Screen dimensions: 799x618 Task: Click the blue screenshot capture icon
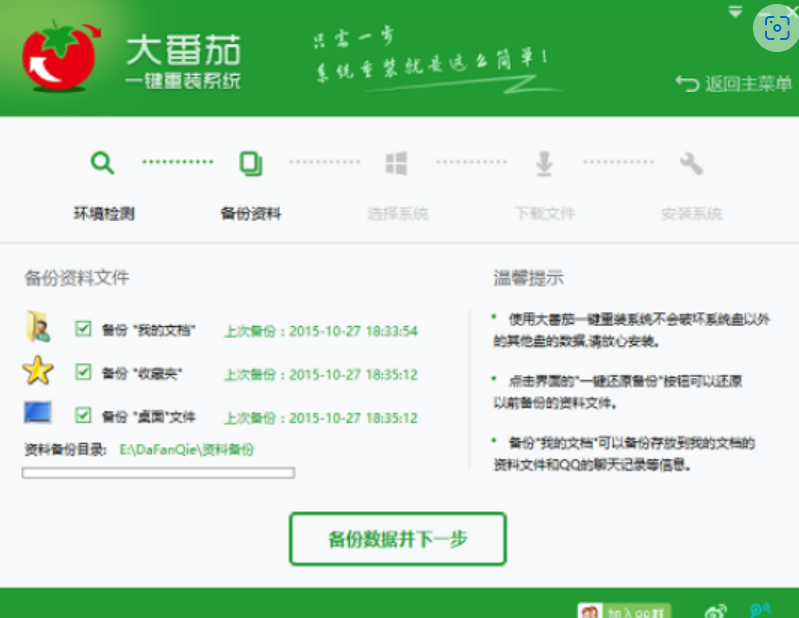pyautogui.click(x=777, y=29)
